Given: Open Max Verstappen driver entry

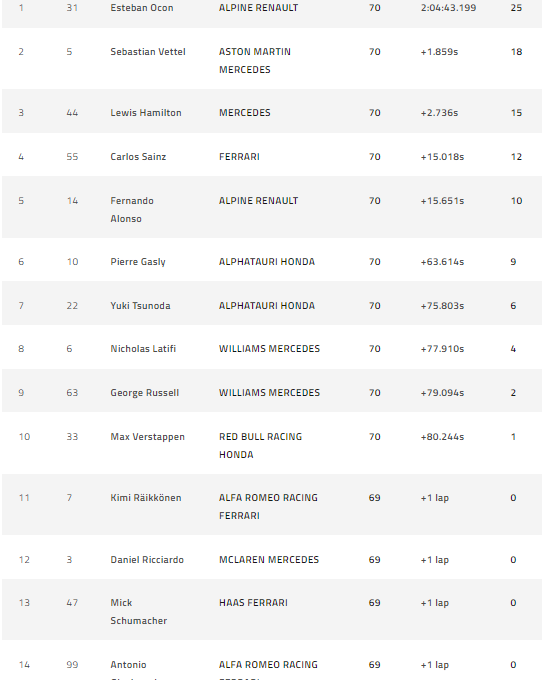Looking at the screenshot, I should 147,437.
